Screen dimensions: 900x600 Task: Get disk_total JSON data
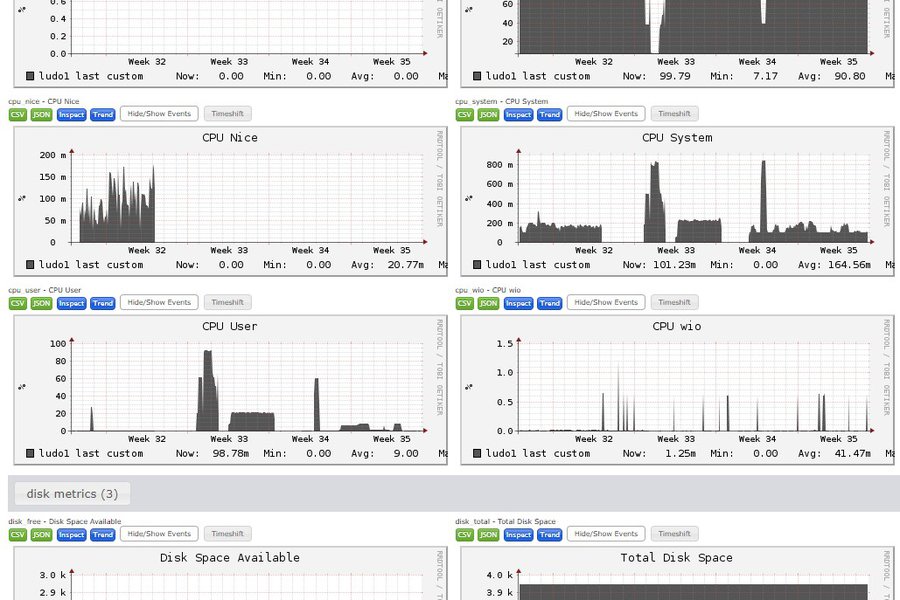(x=488, y=535)
